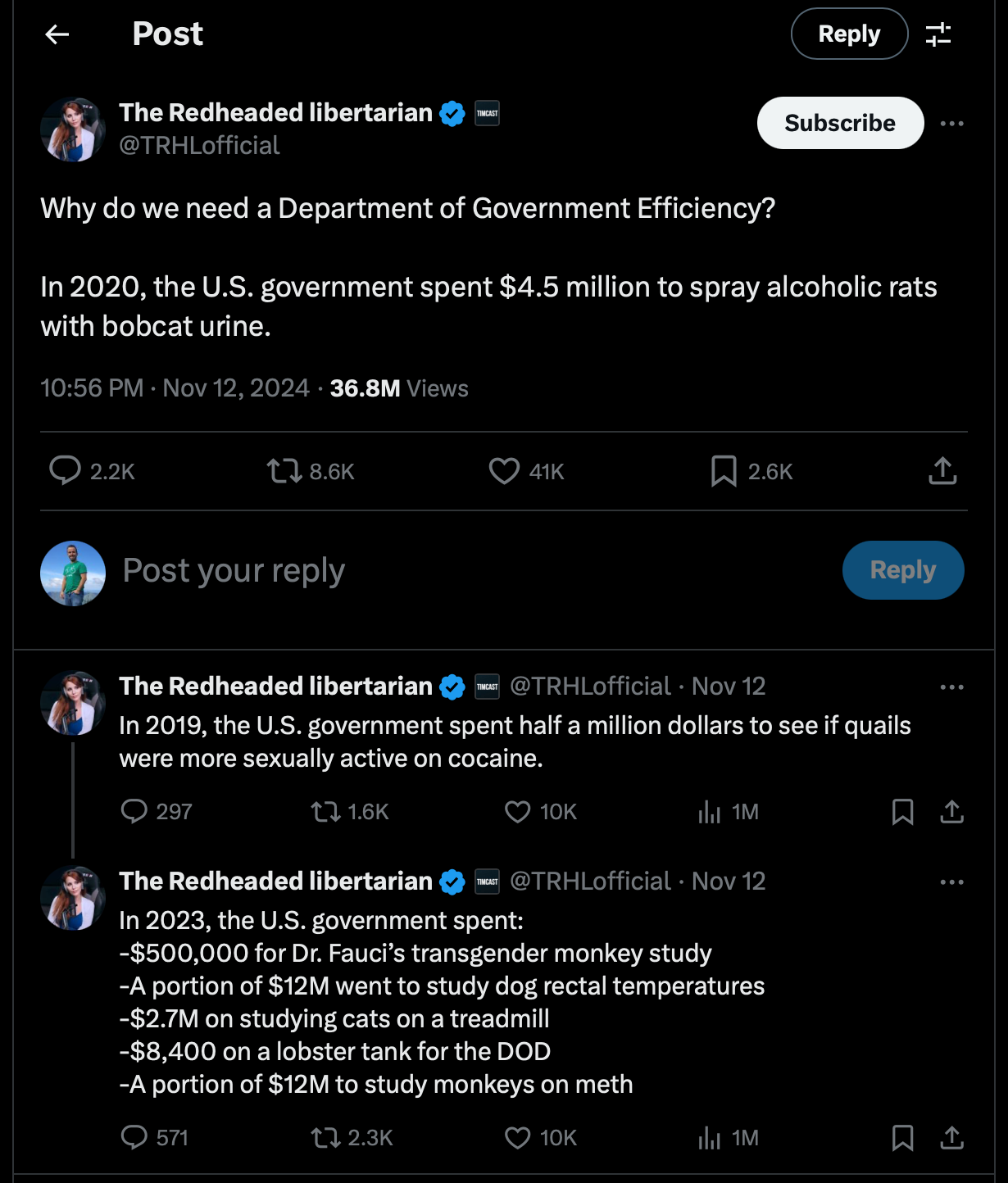1008x1183 pixels.
Task: Open comments on the main post
Action: pyautogui.click(x=66, y=471)
